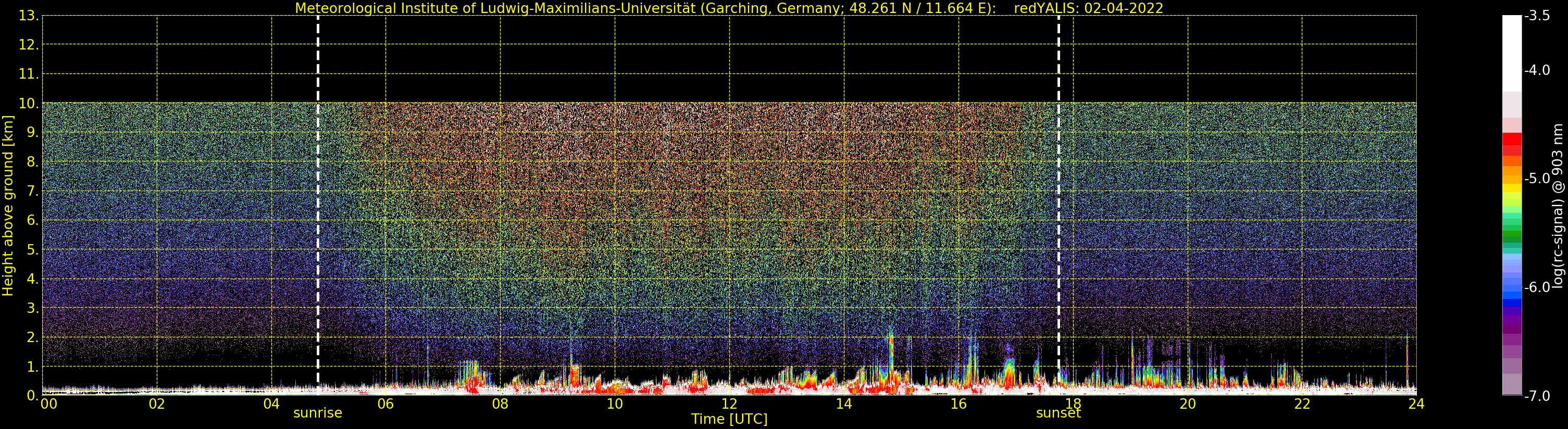Click the height axis tick label '3.'
1568x429 pixels.
pos(33,308)
